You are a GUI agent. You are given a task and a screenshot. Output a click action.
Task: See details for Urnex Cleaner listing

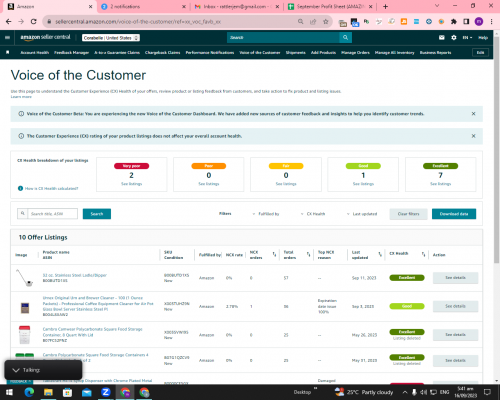455,306
